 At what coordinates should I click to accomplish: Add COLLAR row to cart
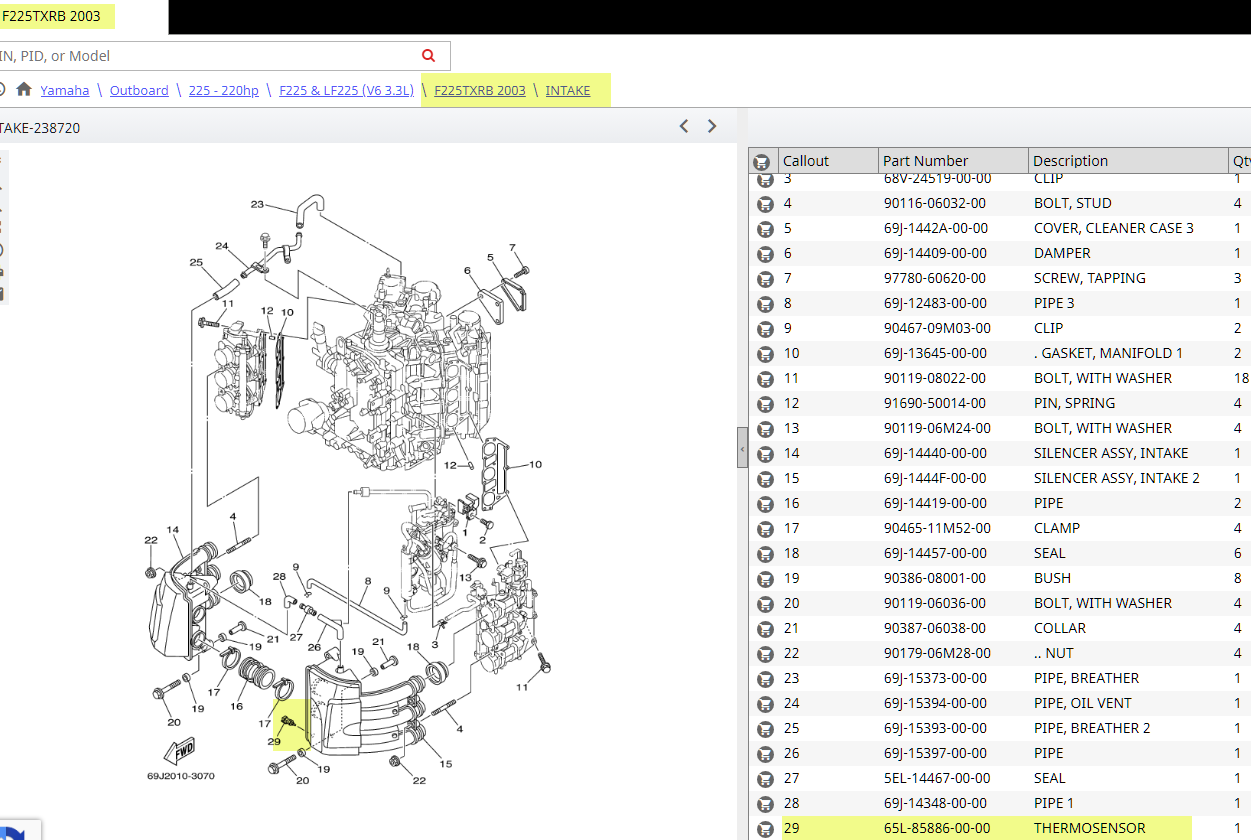pyautogui.click(x=765, y=628)
